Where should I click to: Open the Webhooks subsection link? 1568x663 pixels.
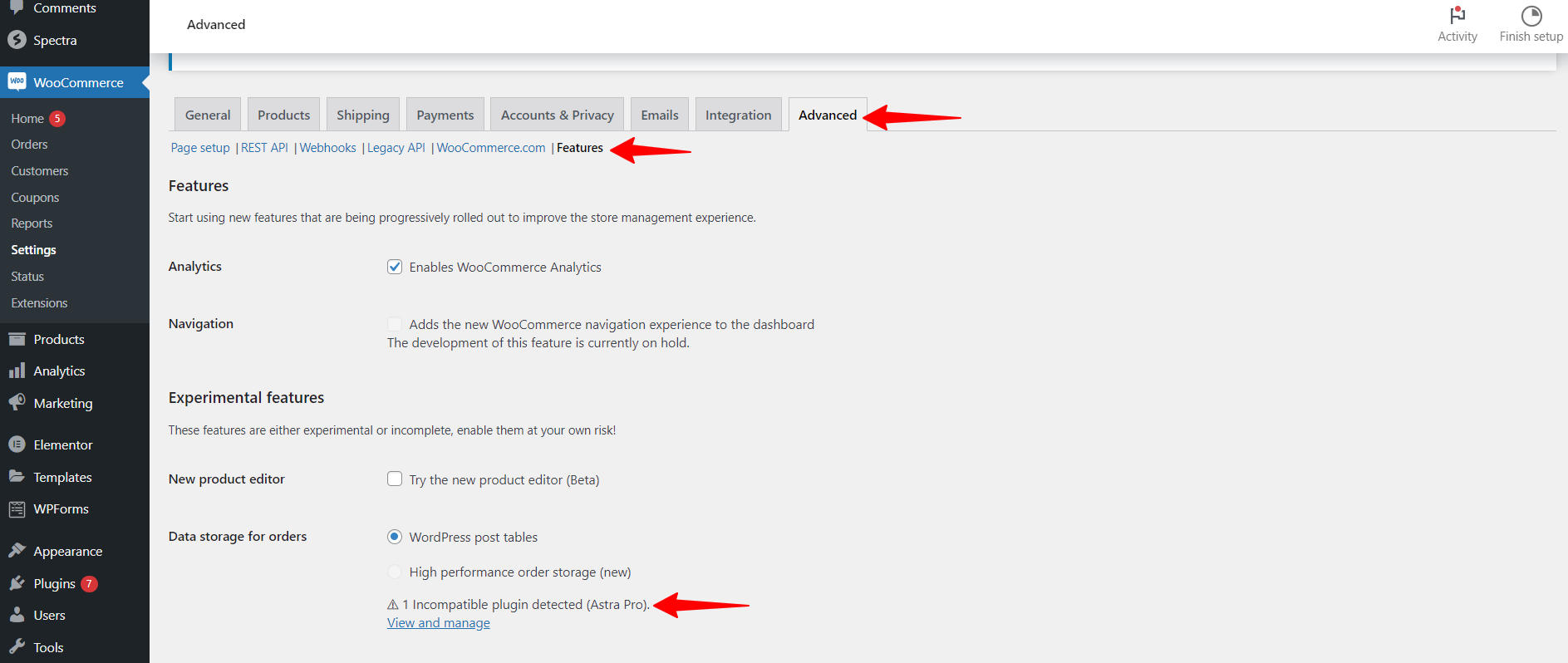tap(328, 148)
